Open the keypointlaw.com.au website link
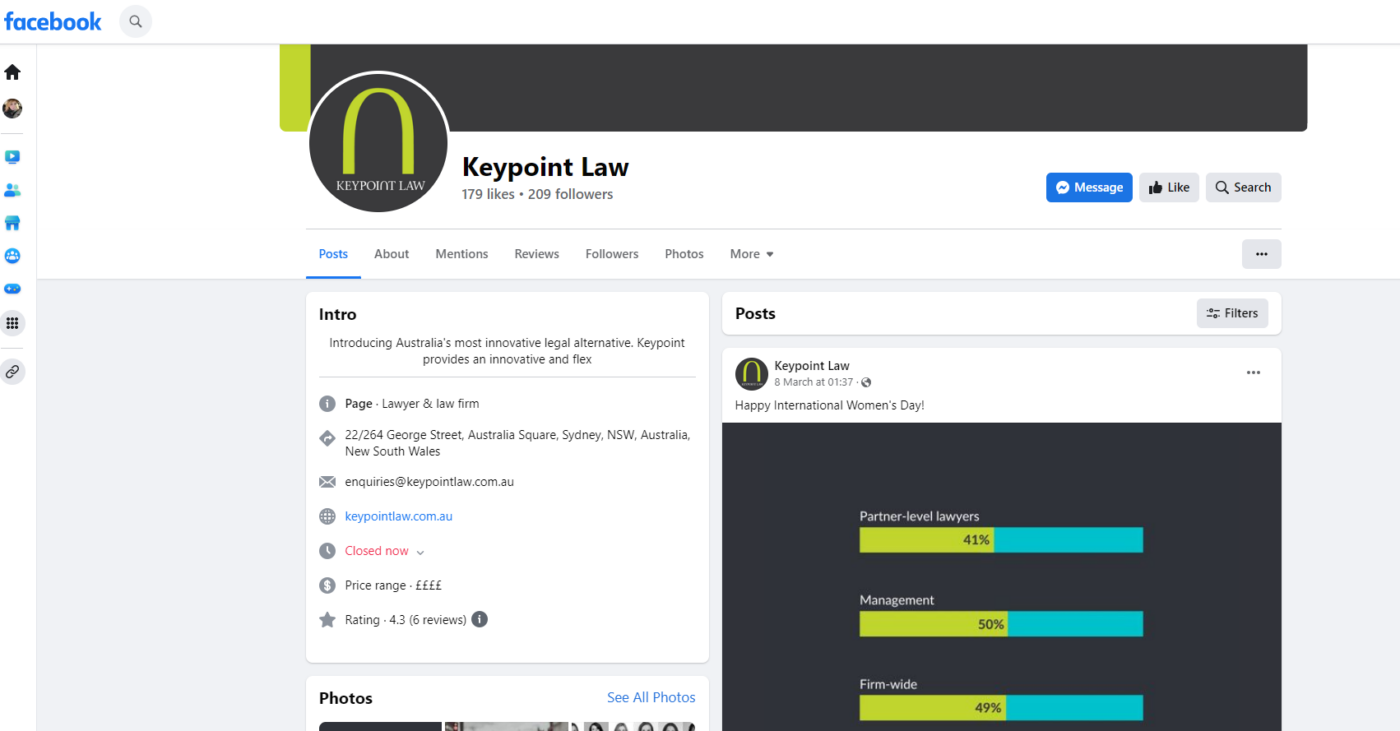 [399, 517]
